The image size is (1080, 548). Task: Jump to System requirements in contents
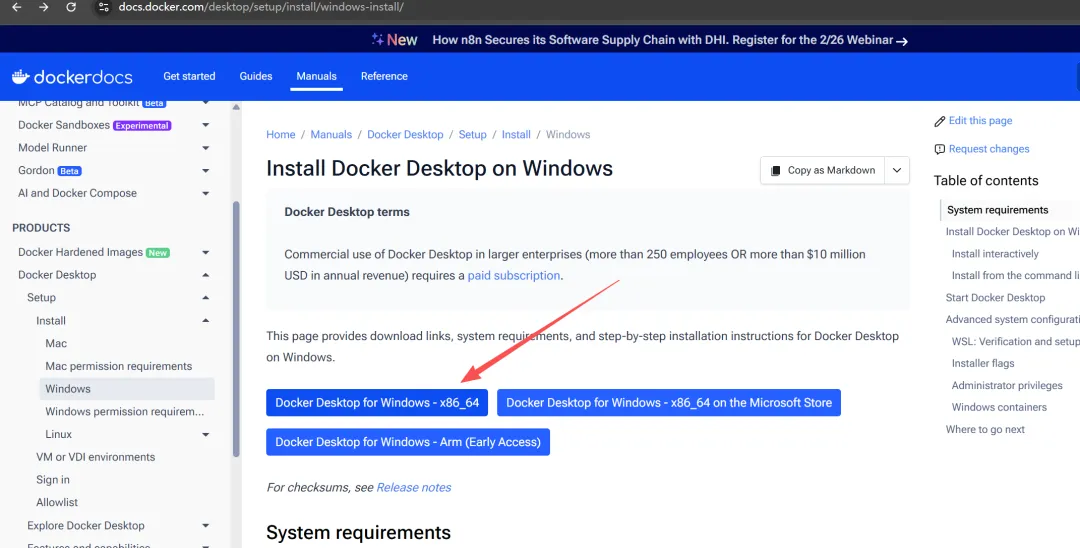tap(997, 210)
